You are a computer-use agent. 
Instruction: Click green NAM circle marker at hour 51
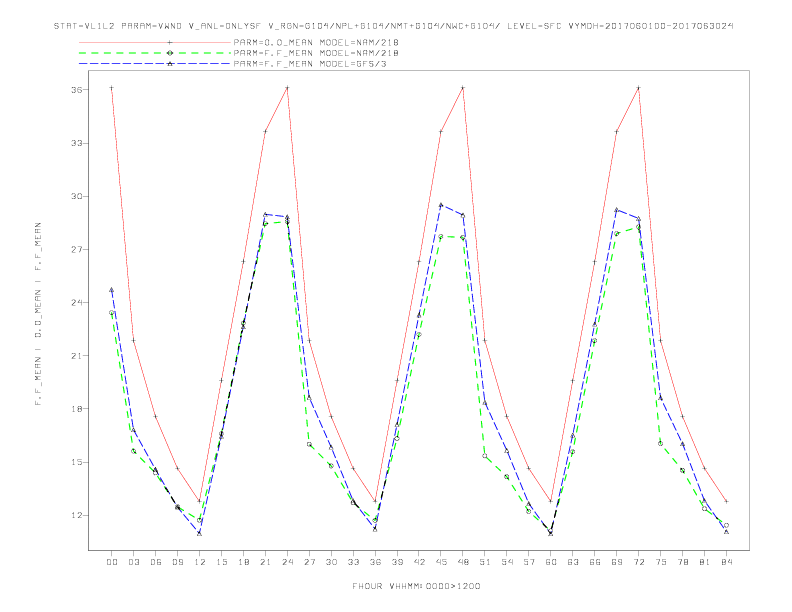(x=485, y=455)
